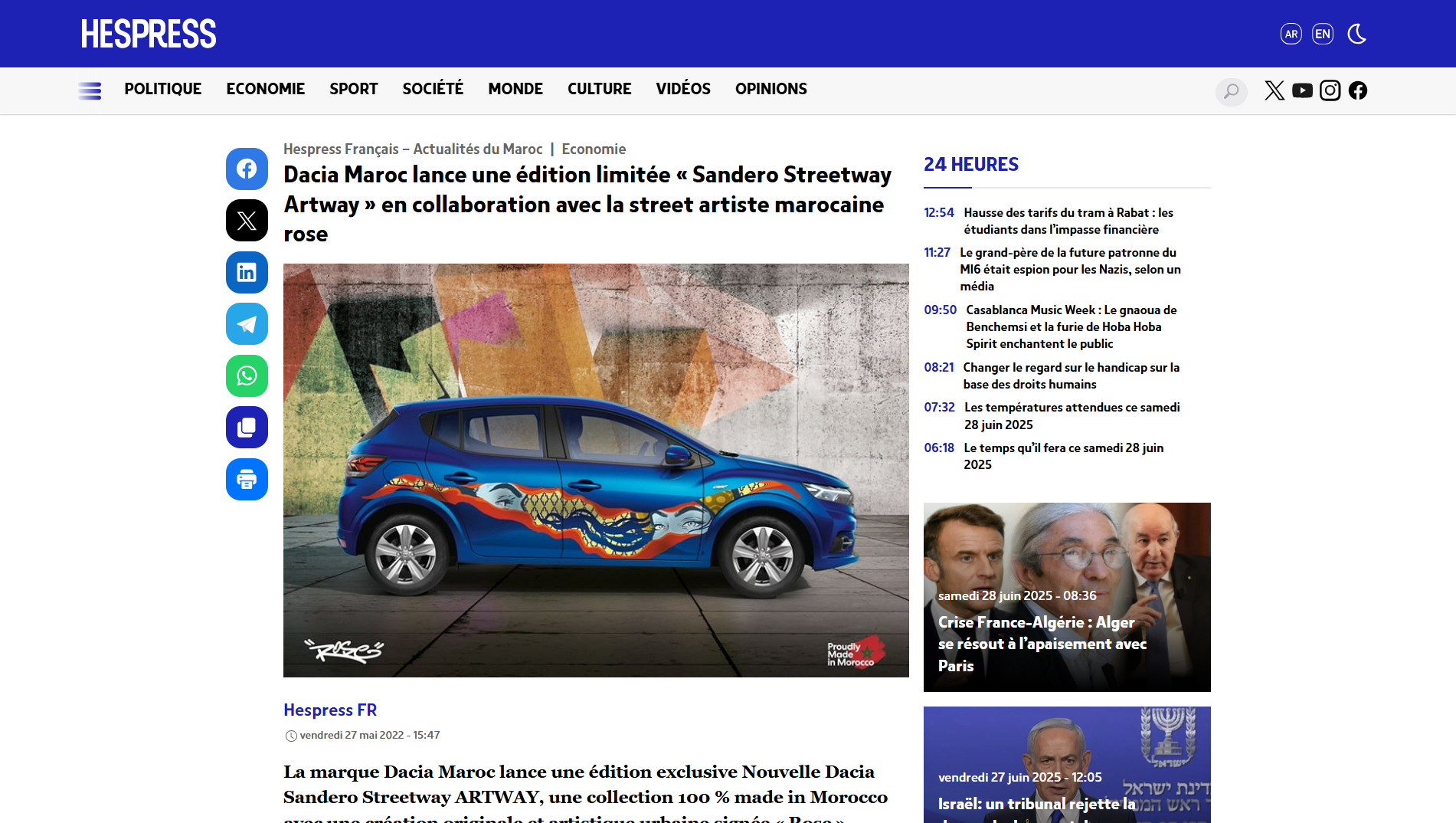The height and width of the screenshot is (823, 1456).
Task: Open the Culture section
Action: tap(599, 89)
